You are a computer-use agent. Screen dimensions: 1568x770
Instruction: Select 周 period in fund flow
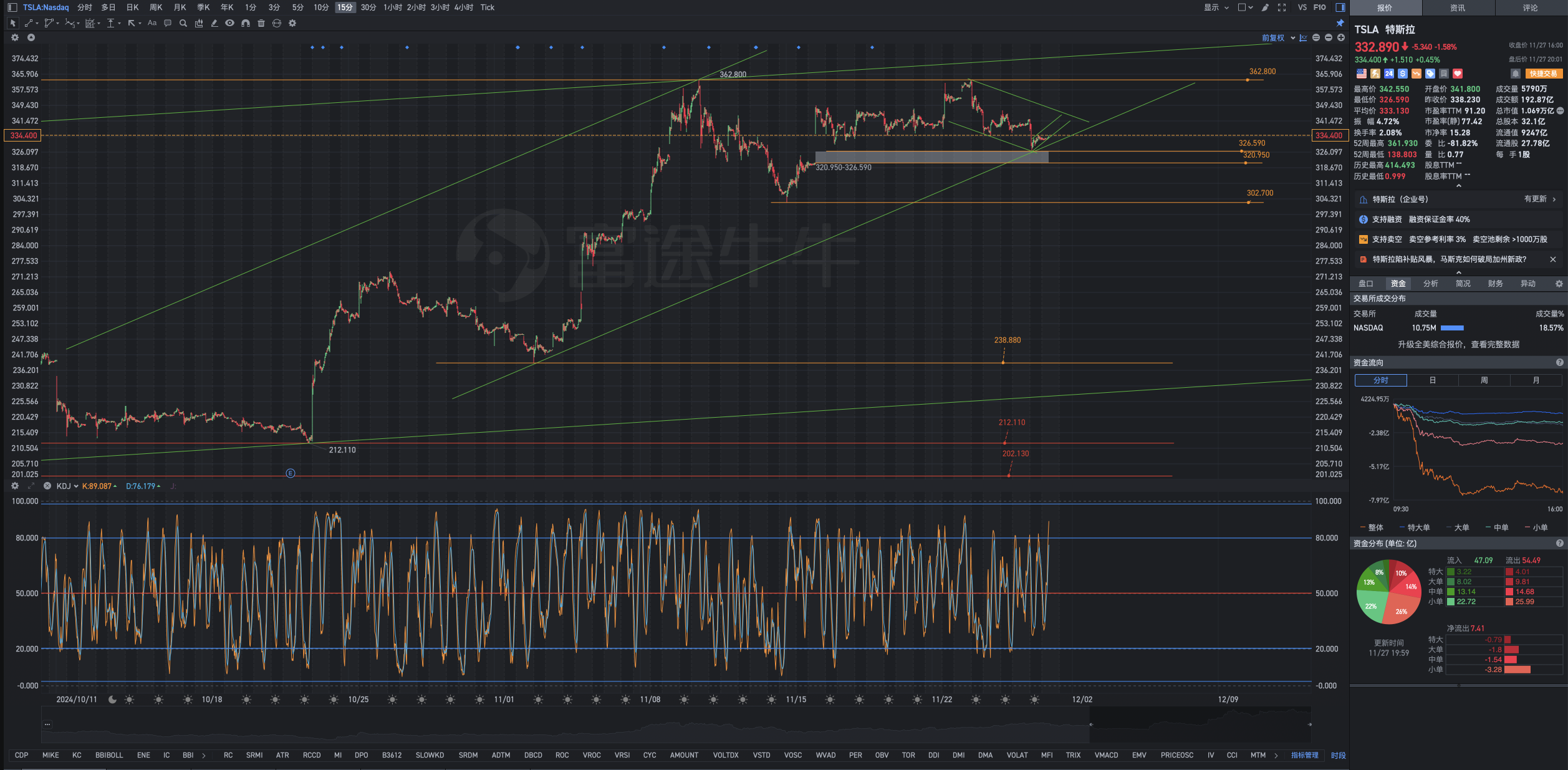tap(1484, 380)
